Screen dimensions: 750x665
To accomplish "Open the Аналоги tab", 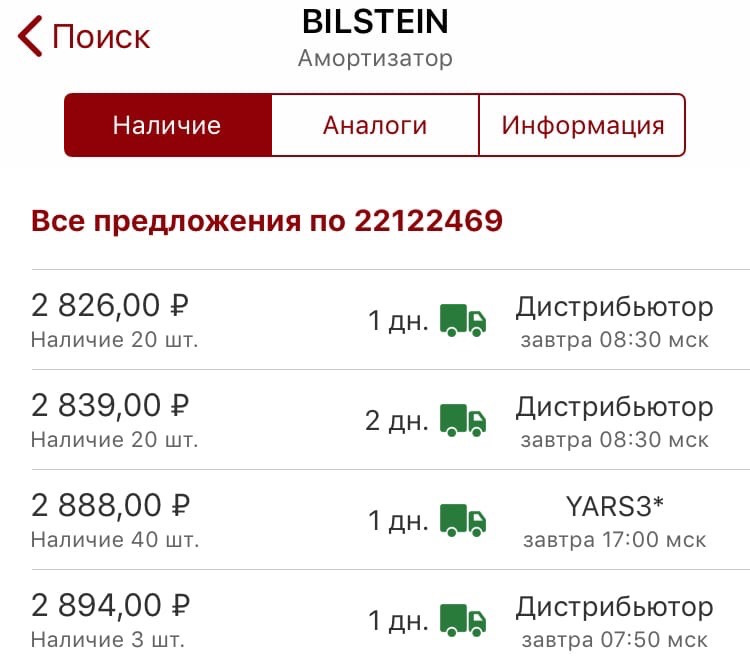I will (375, 125).
